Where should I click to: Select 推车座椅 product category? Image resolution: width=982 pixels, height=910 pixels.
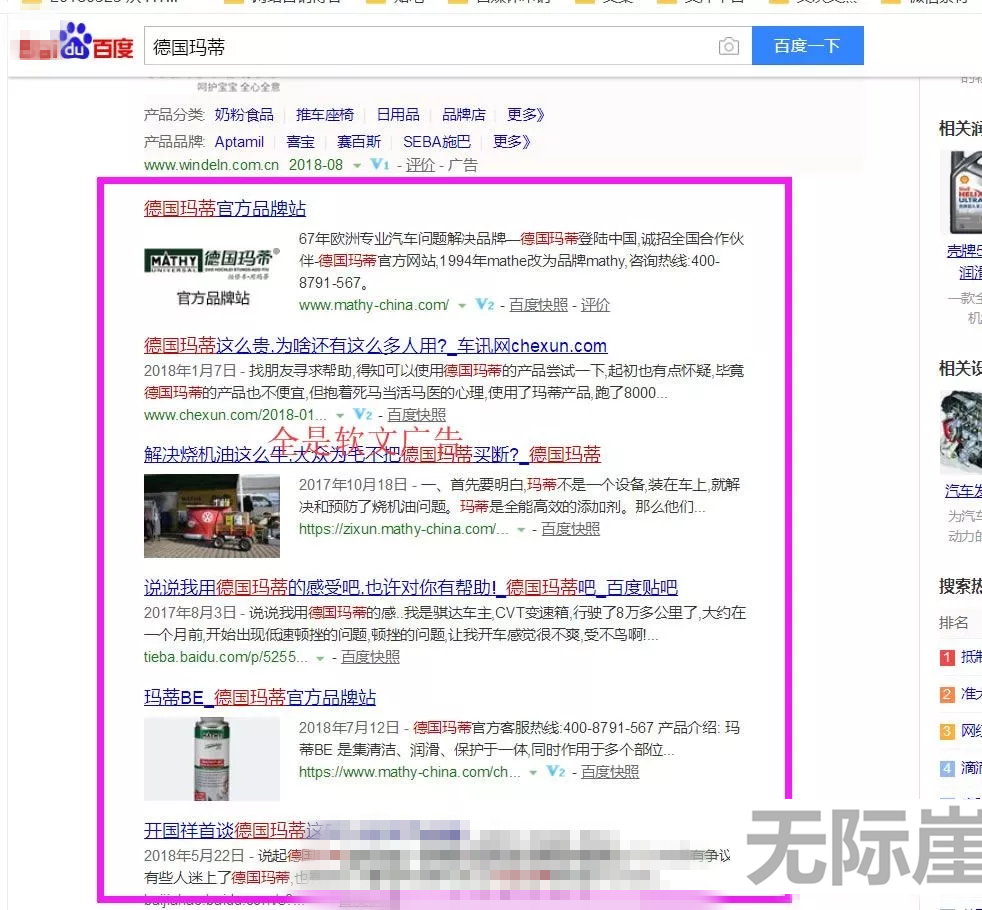point(325,115)
